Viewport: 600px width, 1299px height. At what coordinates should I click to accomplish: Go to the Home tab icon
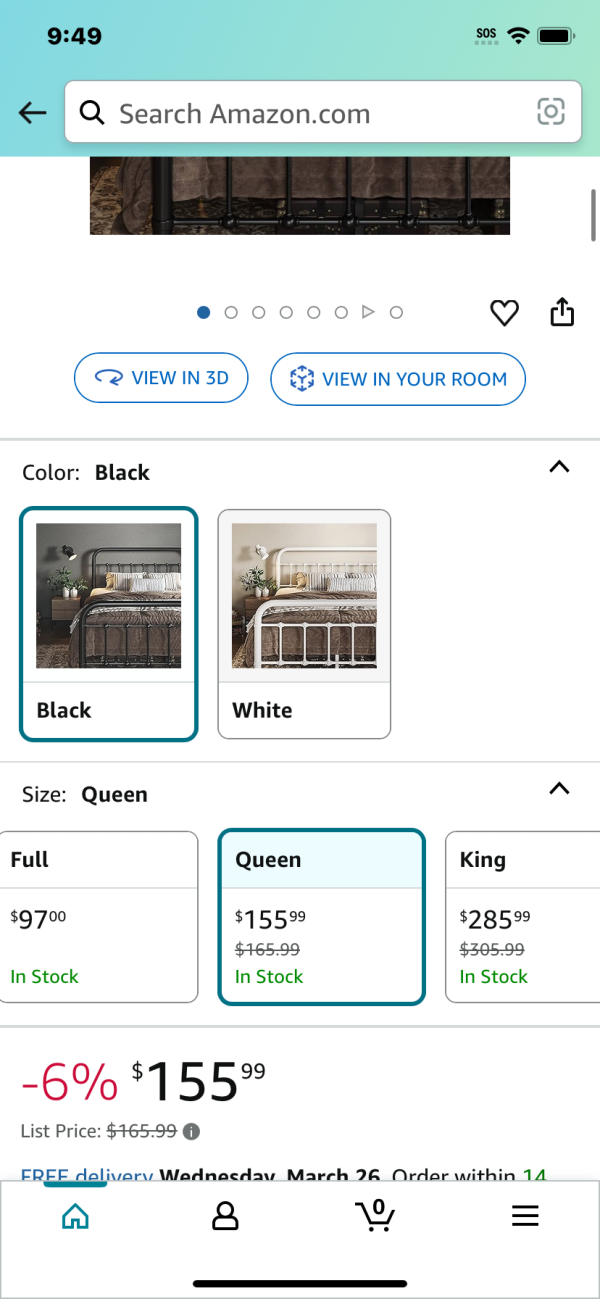pos(75,1216)
